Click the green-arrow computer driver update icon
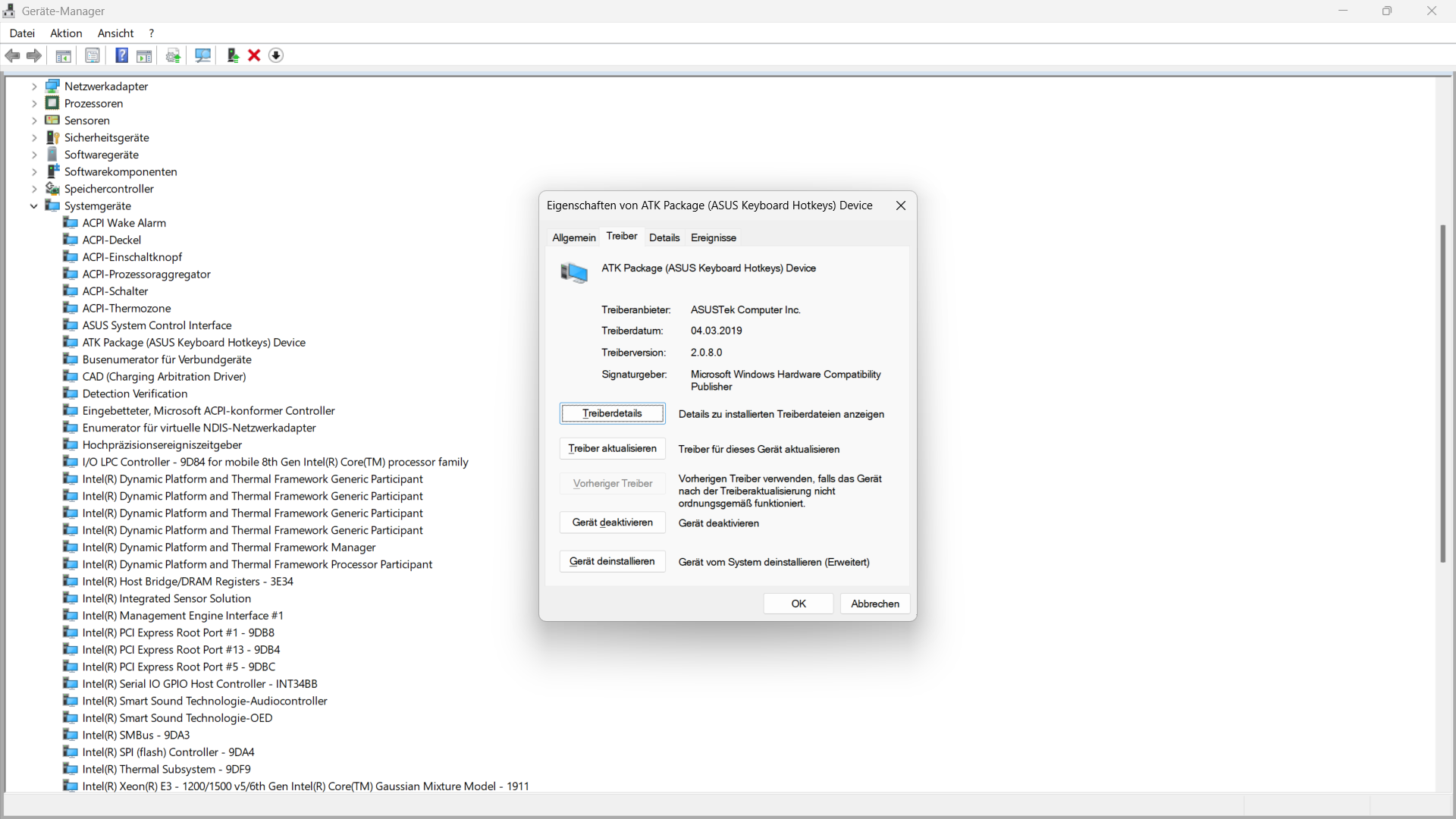1456x819 pixels. coord(233,55)
